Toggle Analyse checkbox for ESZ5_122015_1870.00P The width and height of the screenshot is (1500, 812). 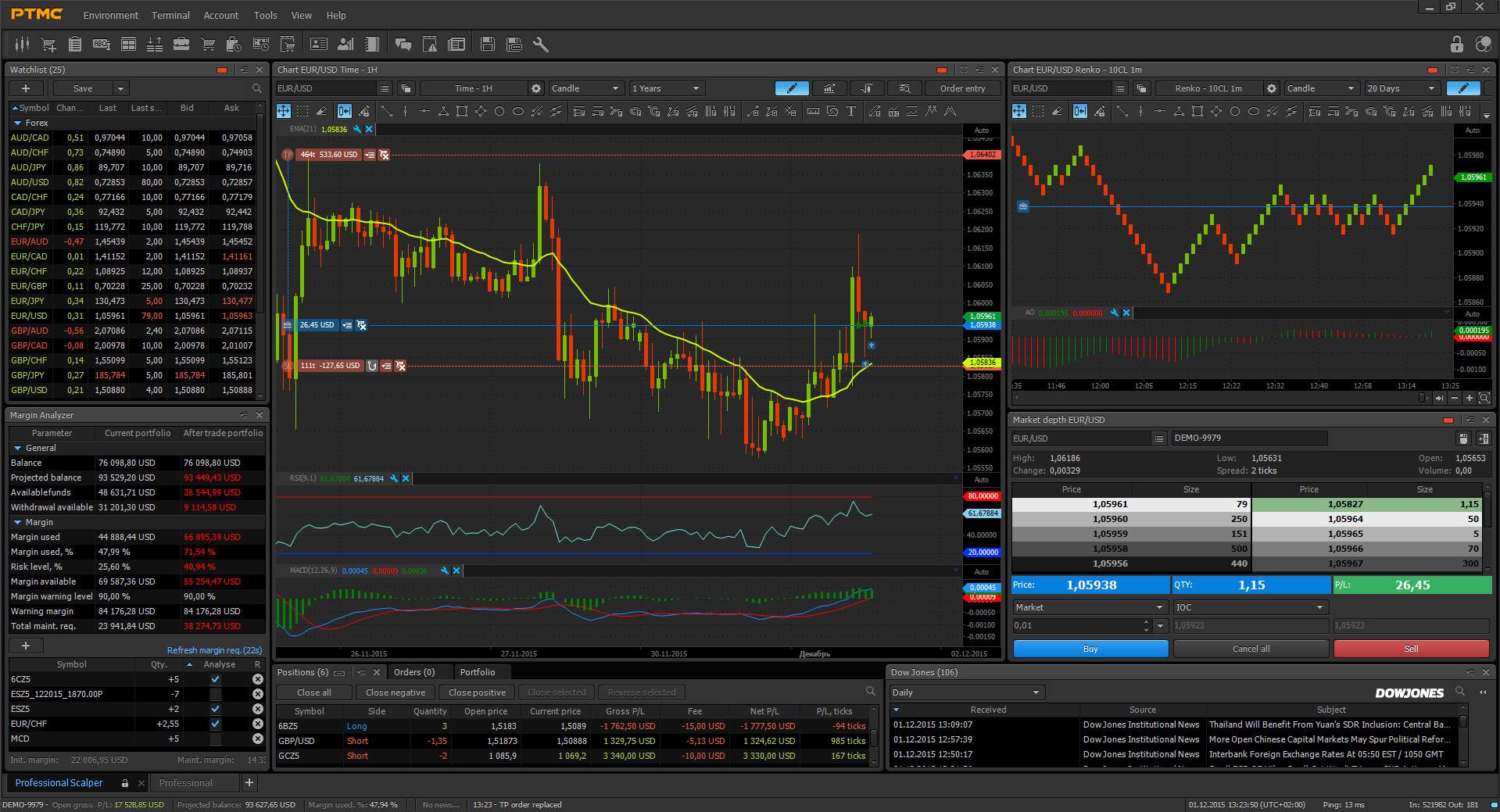point(216,694)
